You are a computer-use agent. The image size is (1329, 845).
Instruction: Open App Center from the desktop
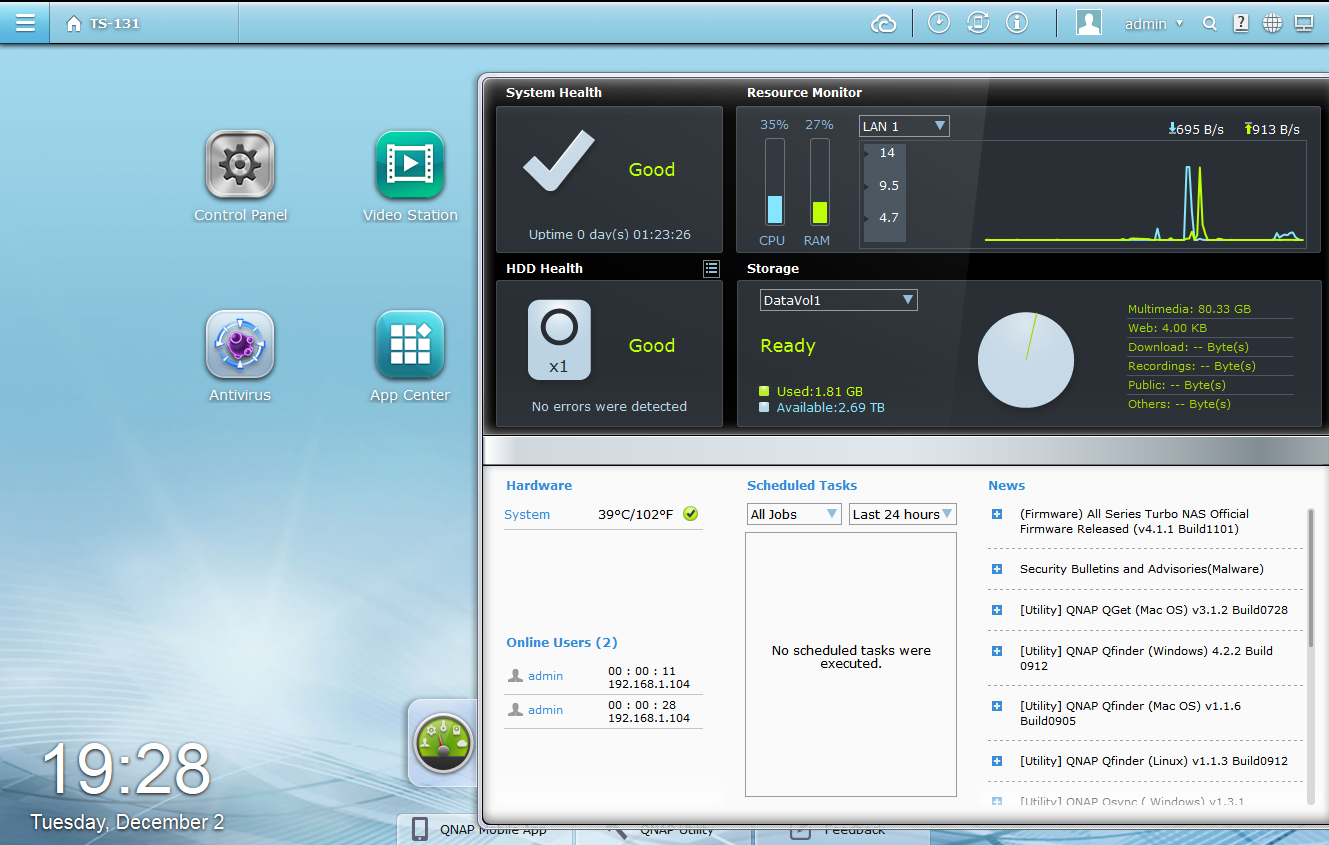pyautogui.click(x=410, y=345)
